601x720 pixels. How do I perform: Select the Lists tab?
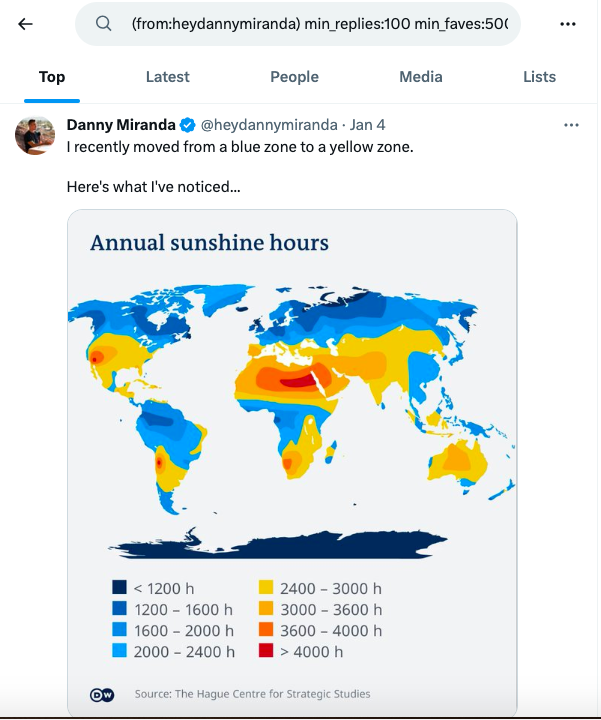pos(539,77)
